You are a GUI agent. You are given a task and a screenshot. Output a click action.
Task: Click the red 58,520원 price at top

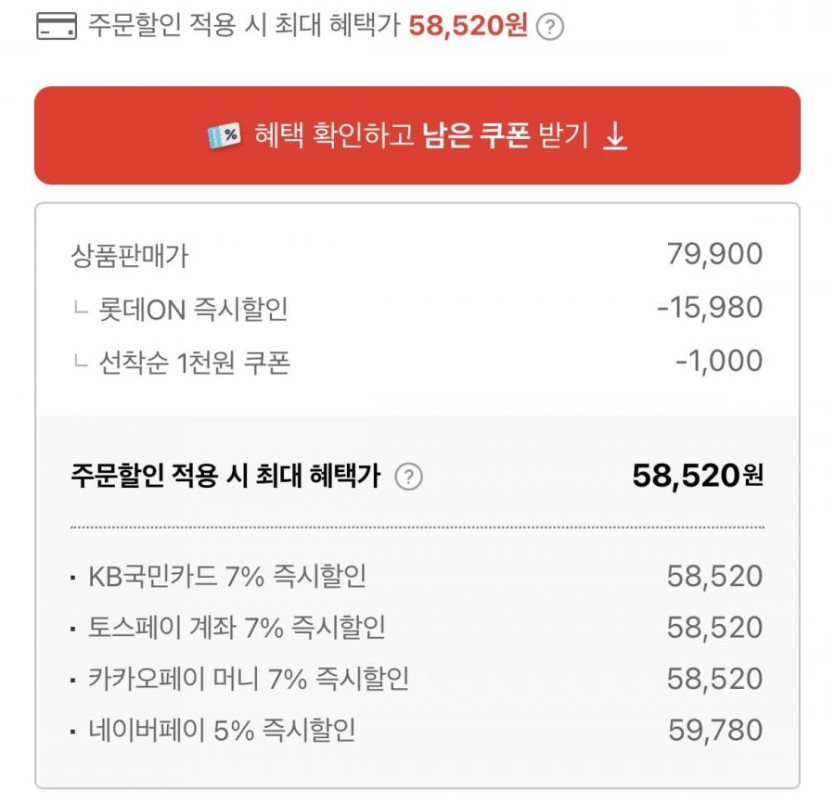[468, 27]
